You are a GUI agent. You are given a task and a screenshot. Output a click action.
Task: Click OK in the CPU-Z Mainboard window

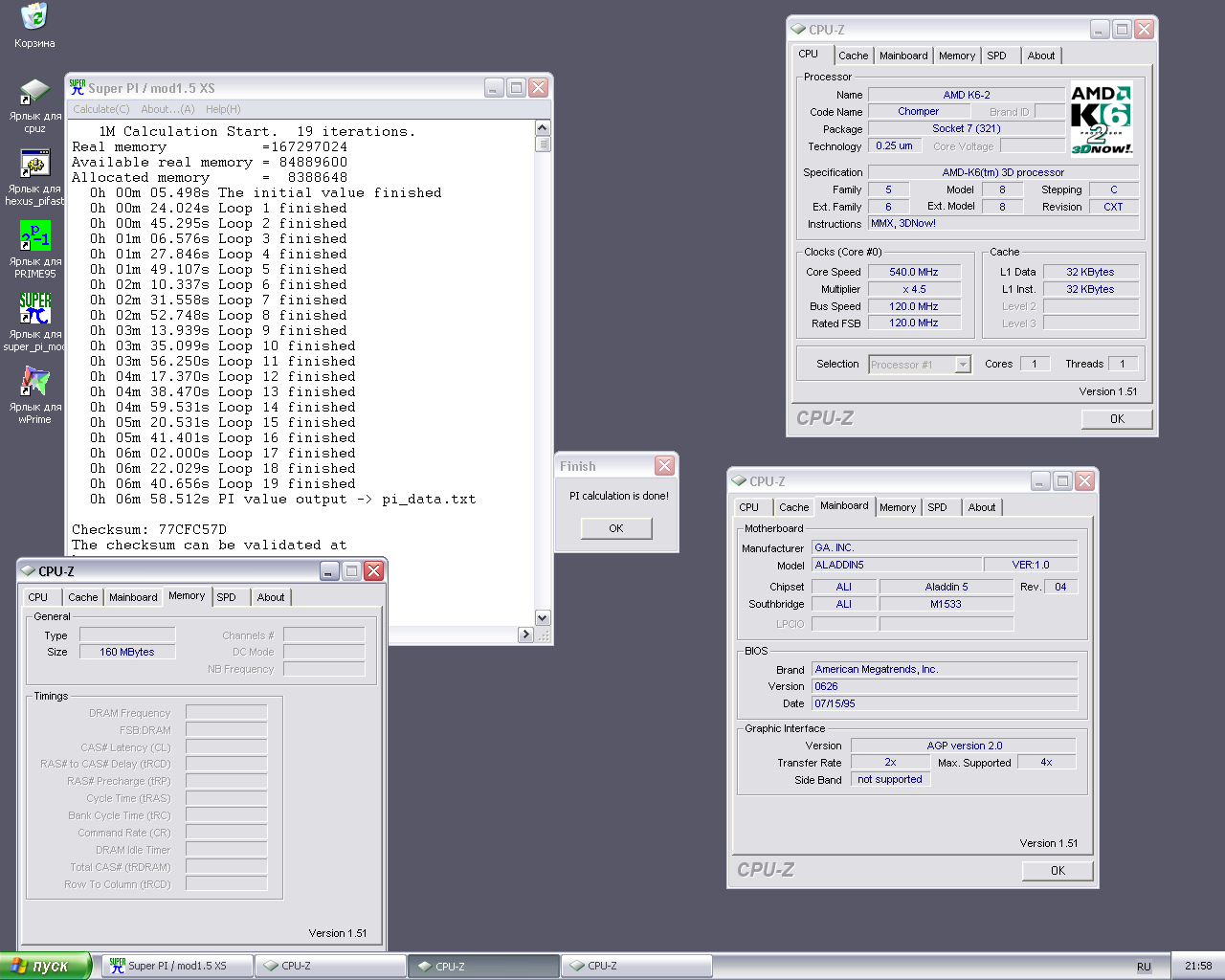click(1058, 871)
